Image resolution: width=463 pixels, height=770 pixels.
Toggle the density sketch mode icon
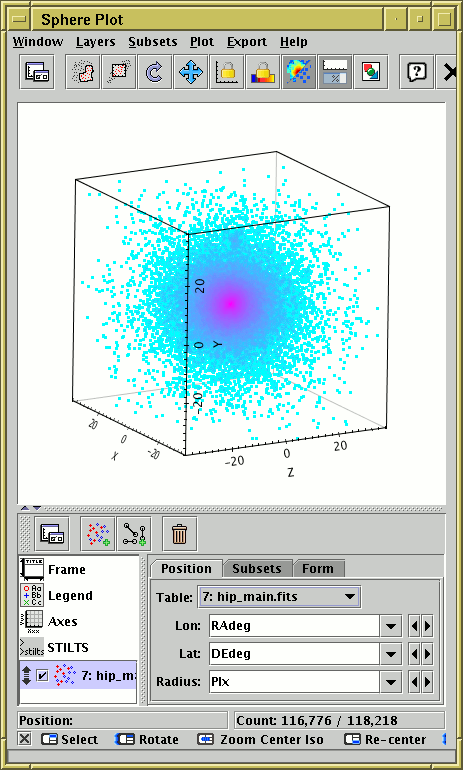tap(299, 72)
